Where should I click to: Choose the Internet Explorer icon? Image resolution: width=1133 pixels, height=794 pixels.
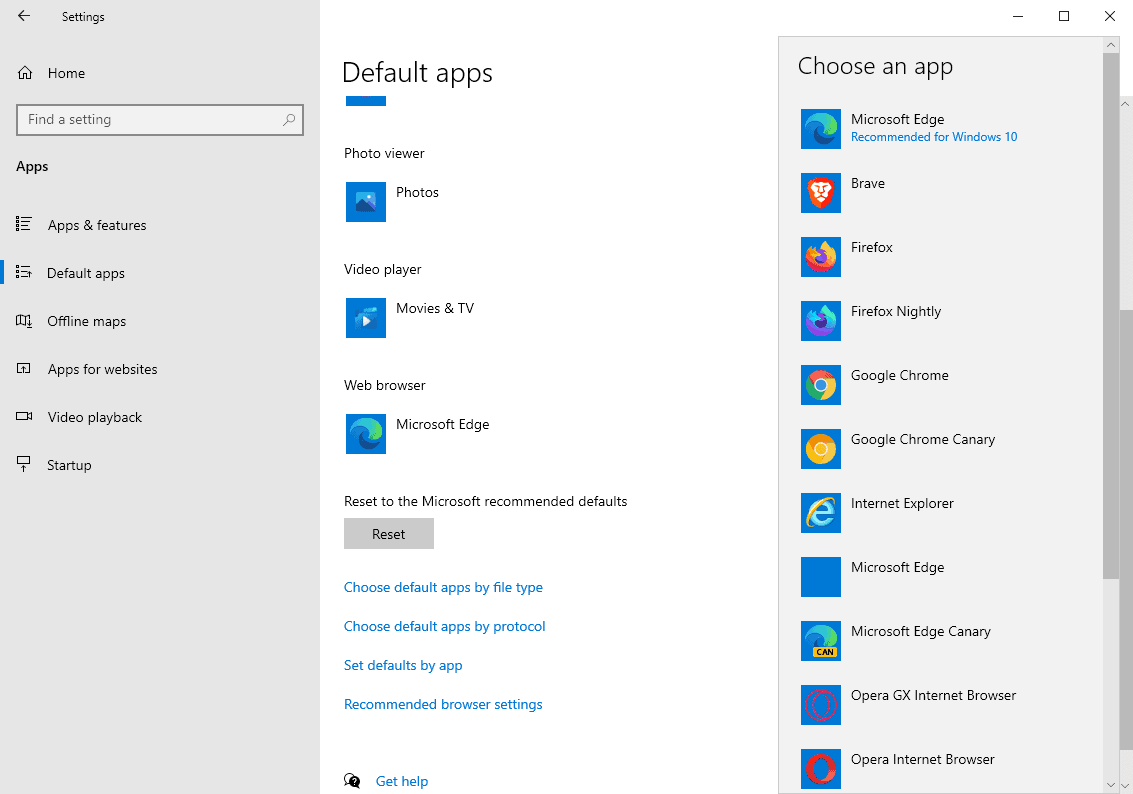[x=821, y=513]
